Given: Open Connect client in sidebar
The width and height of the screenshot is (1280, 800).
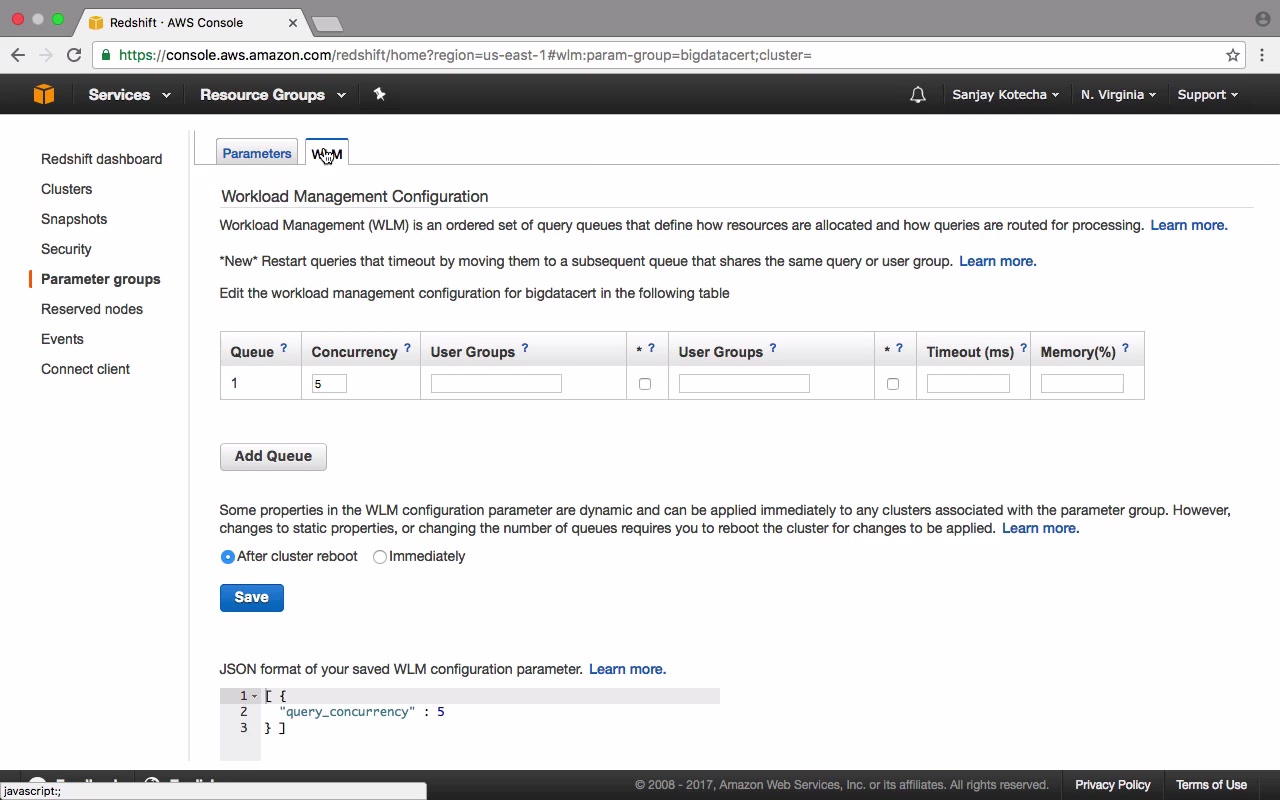Looking at the screenshot, I should click(85, 369).
